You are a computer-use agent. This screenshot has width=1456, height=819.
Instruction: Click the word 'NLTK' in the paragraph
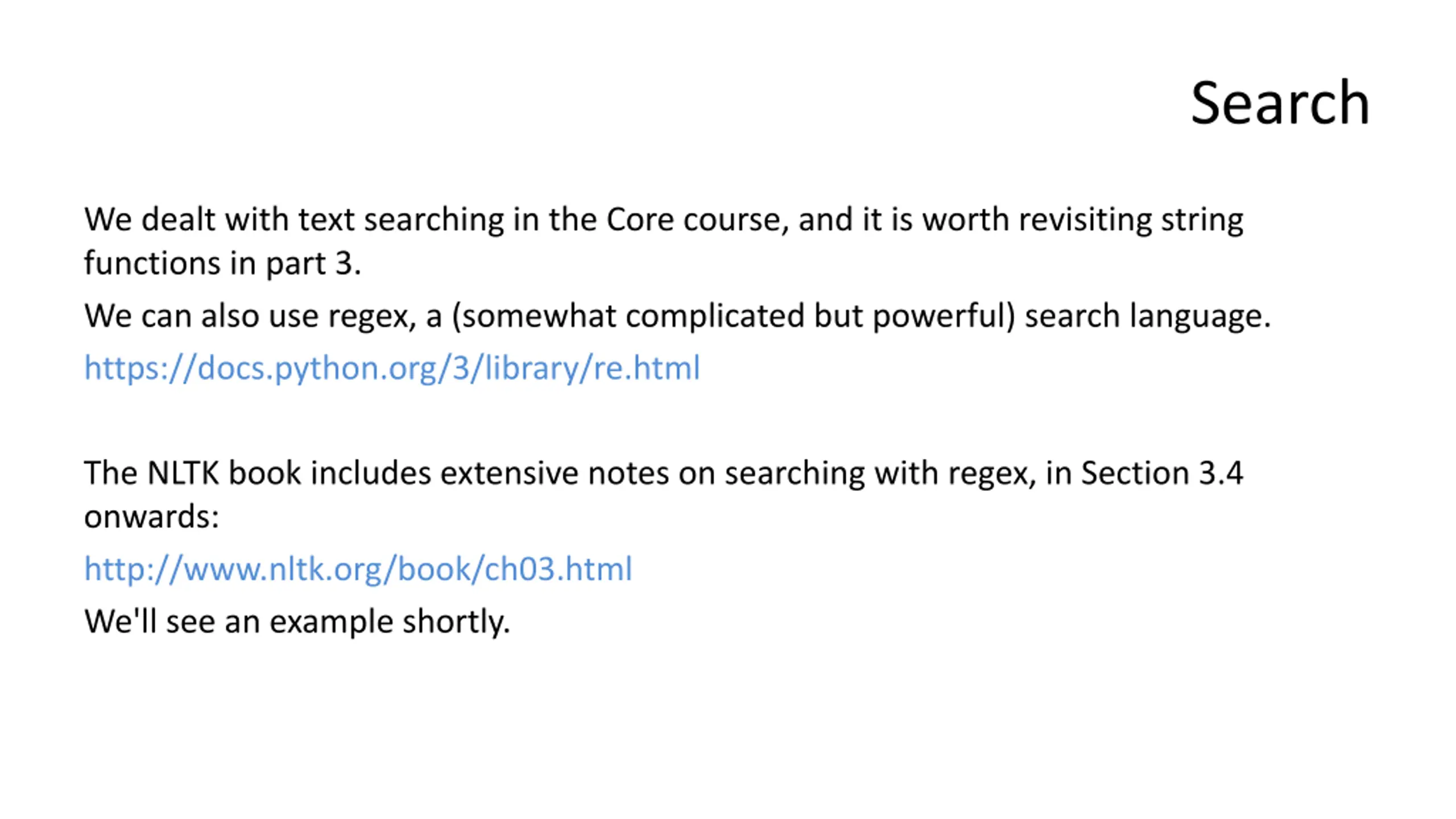(183, 473)
